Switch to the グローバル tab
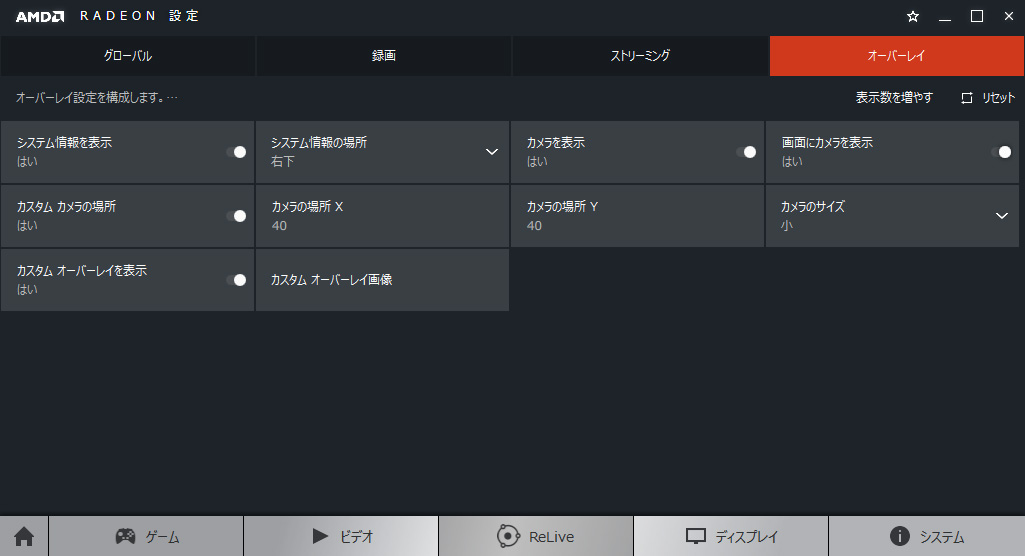 coord(128,56)
